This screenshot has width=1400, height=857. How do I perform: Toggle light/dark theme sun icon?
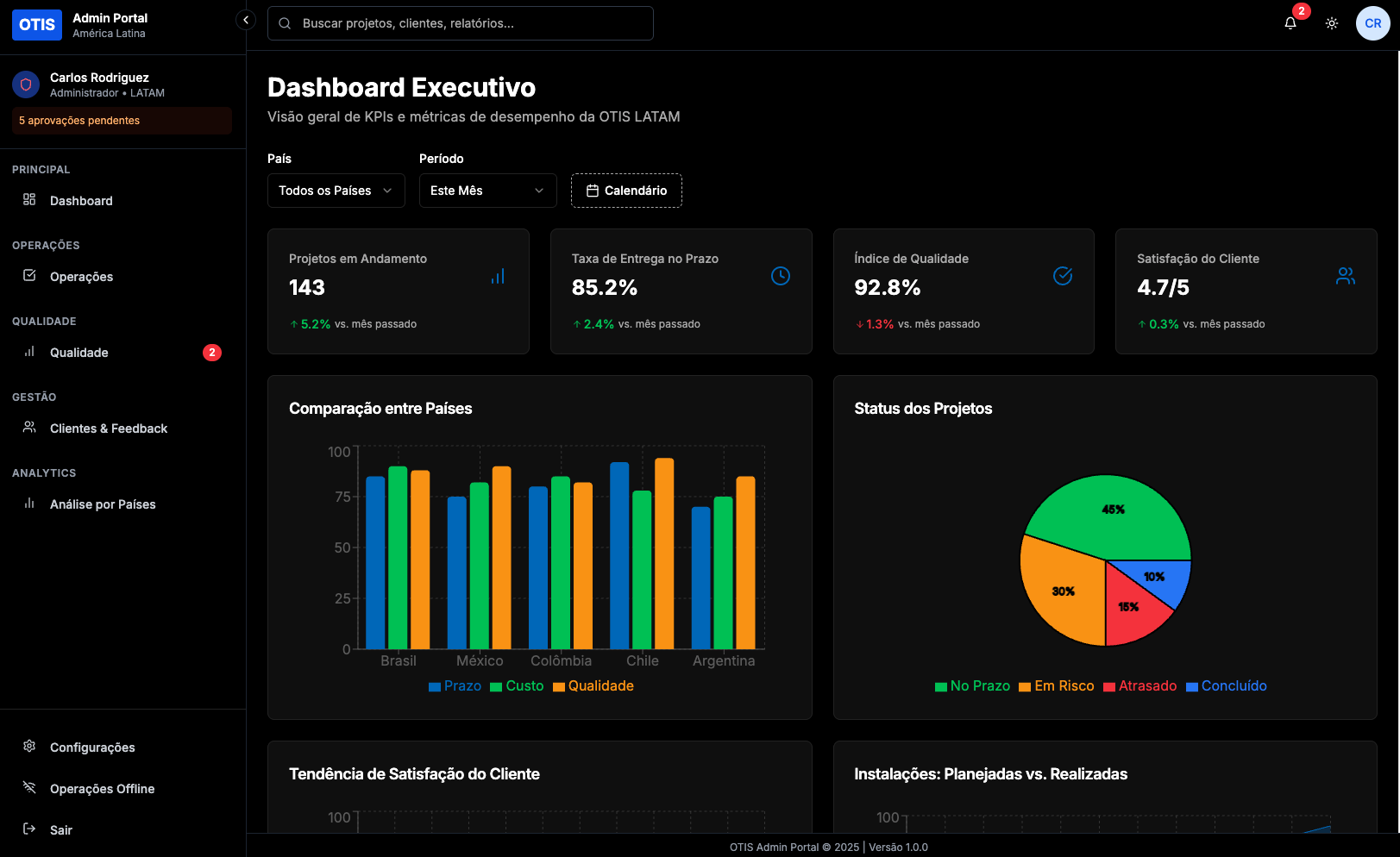1331,23
